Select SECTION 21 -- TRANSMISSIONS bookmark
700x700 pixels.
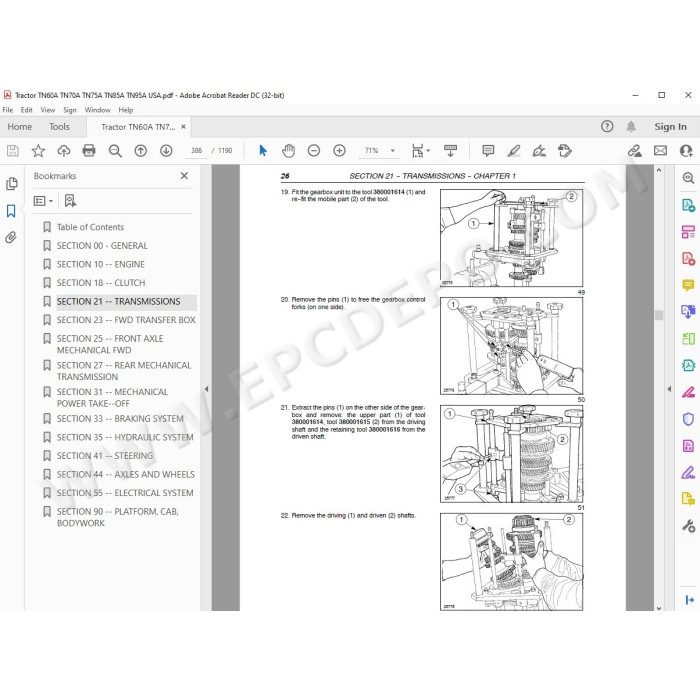pos(118,301)
